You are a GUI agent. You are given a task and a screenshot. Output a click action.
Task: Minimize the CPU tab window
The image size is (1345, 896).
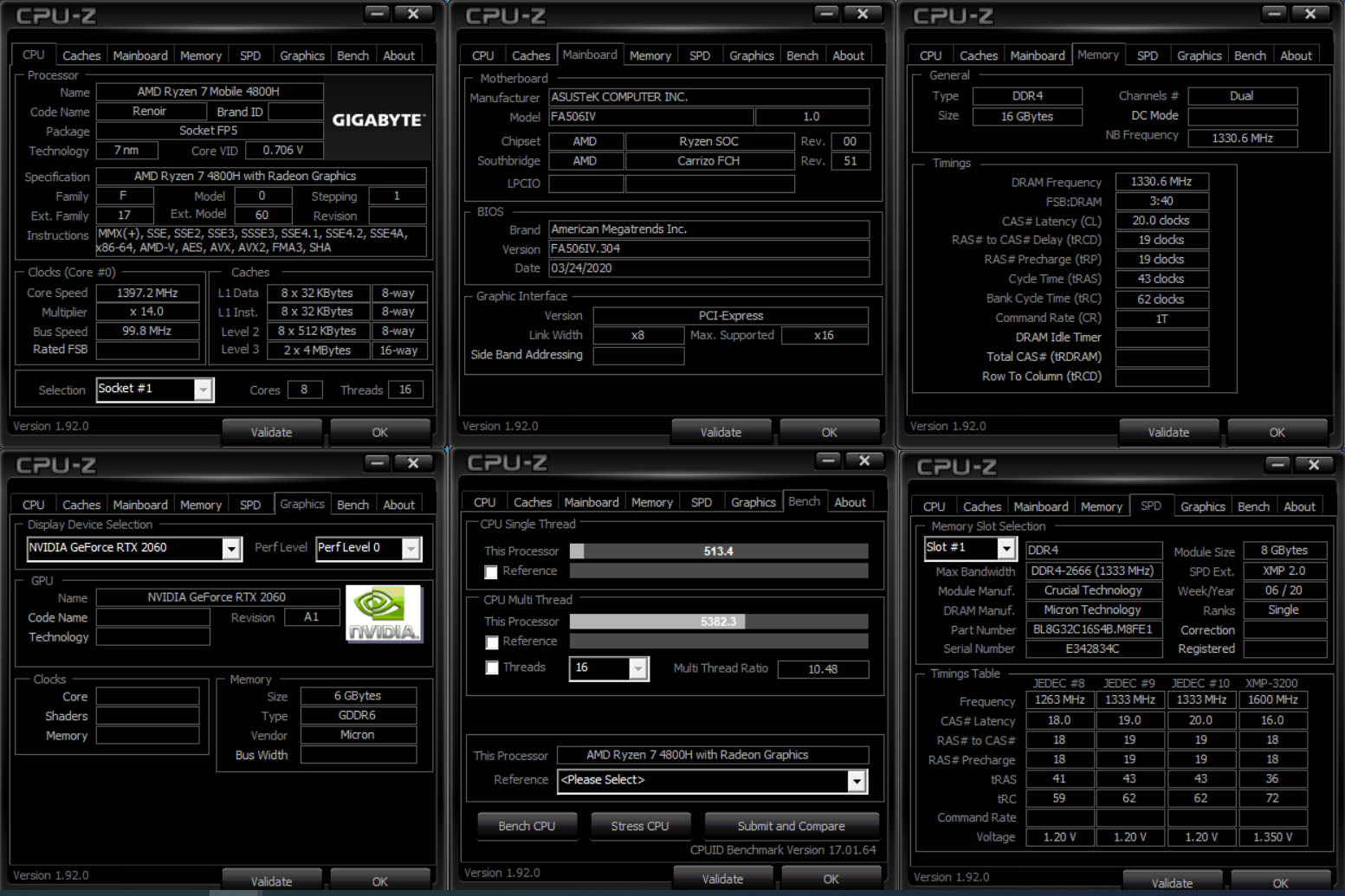tap(377, 13)
